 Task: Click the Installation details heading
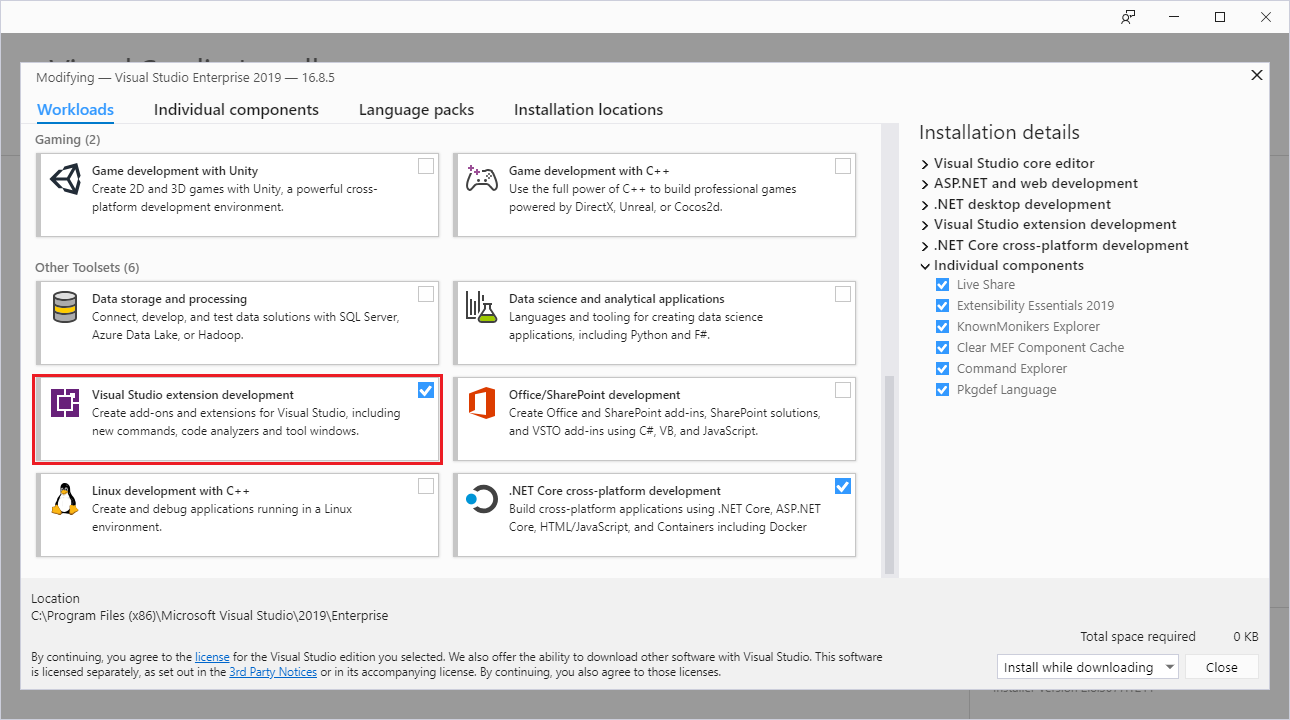pyautogui.click(x=999, y=133)
